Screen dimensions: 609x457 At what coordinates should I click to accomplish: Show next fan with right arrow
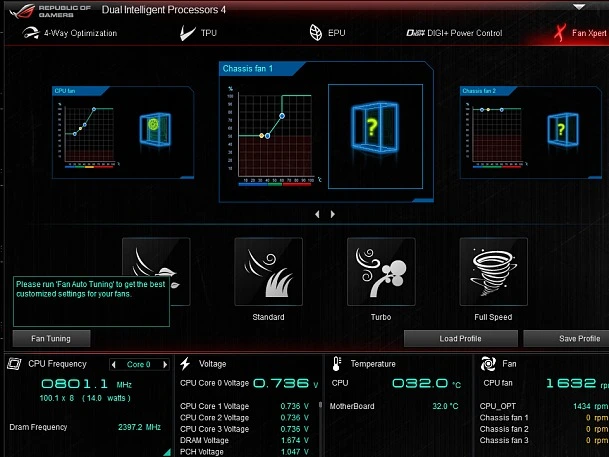332,214
